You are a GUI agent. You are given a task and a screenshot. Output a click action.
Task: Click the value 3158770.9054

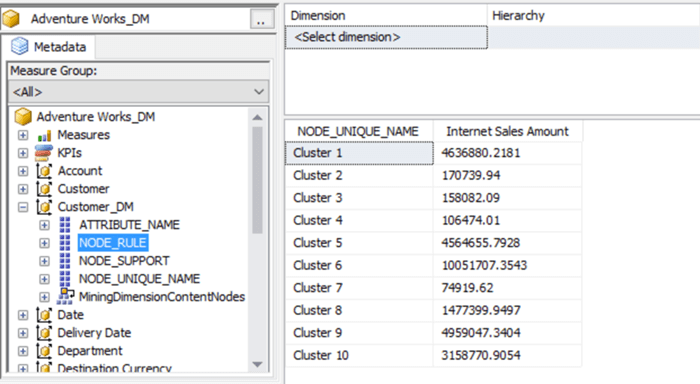pyautogui.click(x=481, y=355)
